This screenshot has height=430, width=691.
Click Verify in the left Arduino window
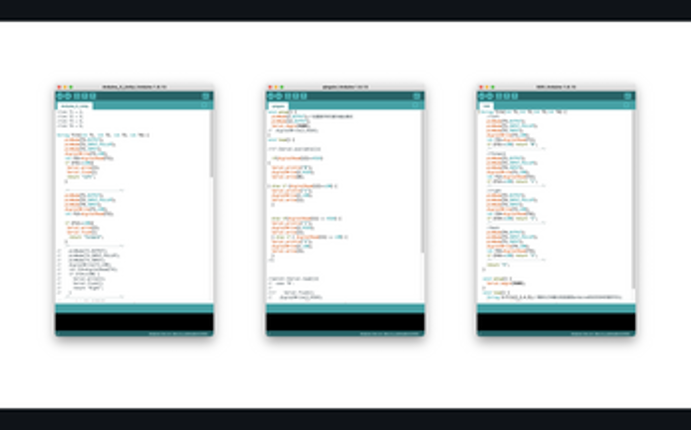pos(60,96)
